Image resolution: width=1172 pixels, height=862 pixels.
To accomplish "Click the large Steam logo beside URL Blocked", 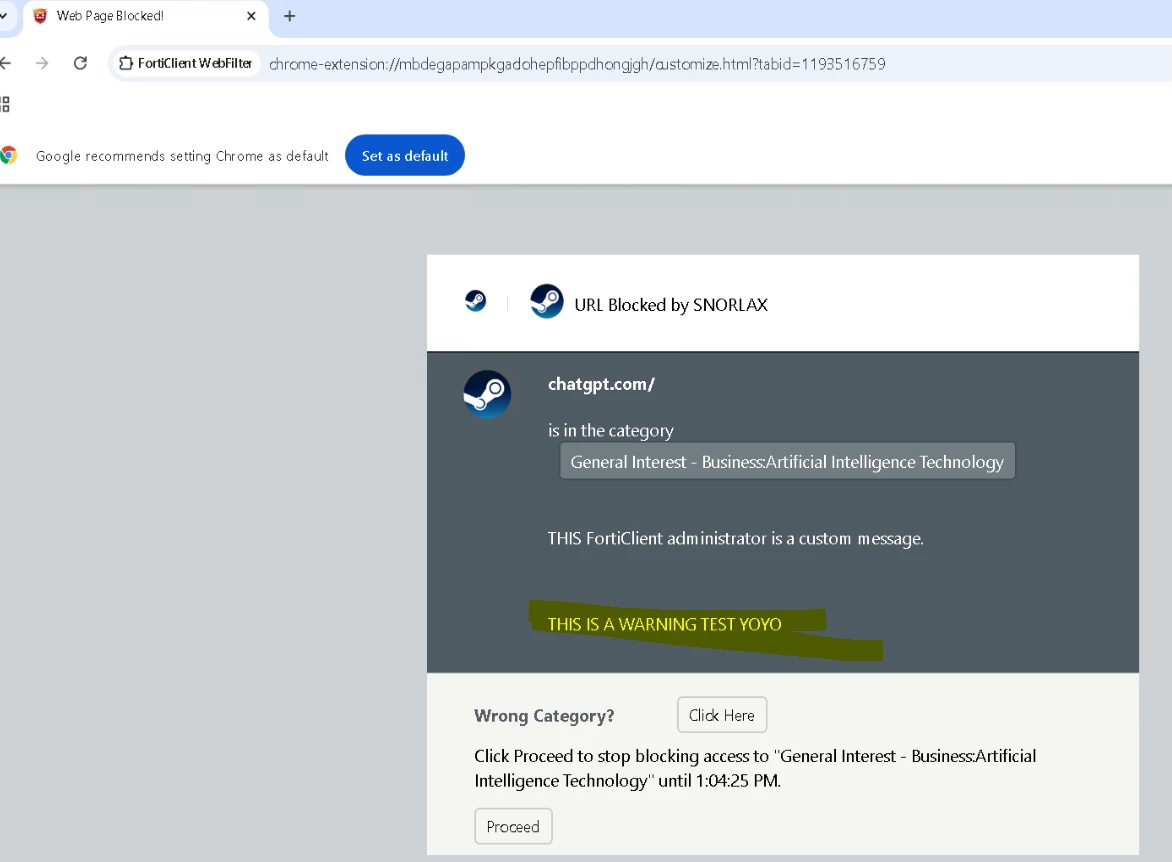I will coord(546,301).
